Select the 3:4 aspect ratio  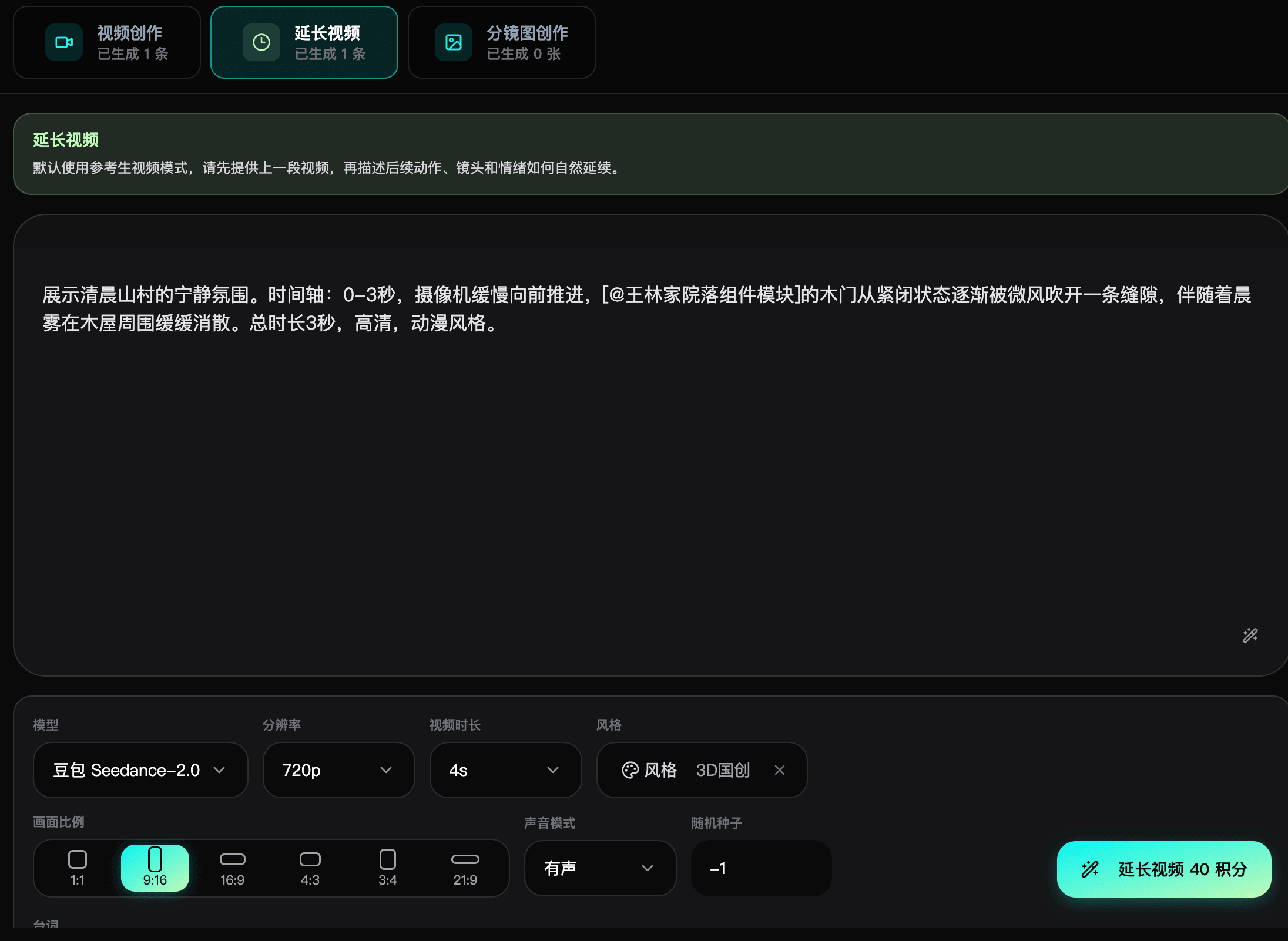[x=388, y=868]
